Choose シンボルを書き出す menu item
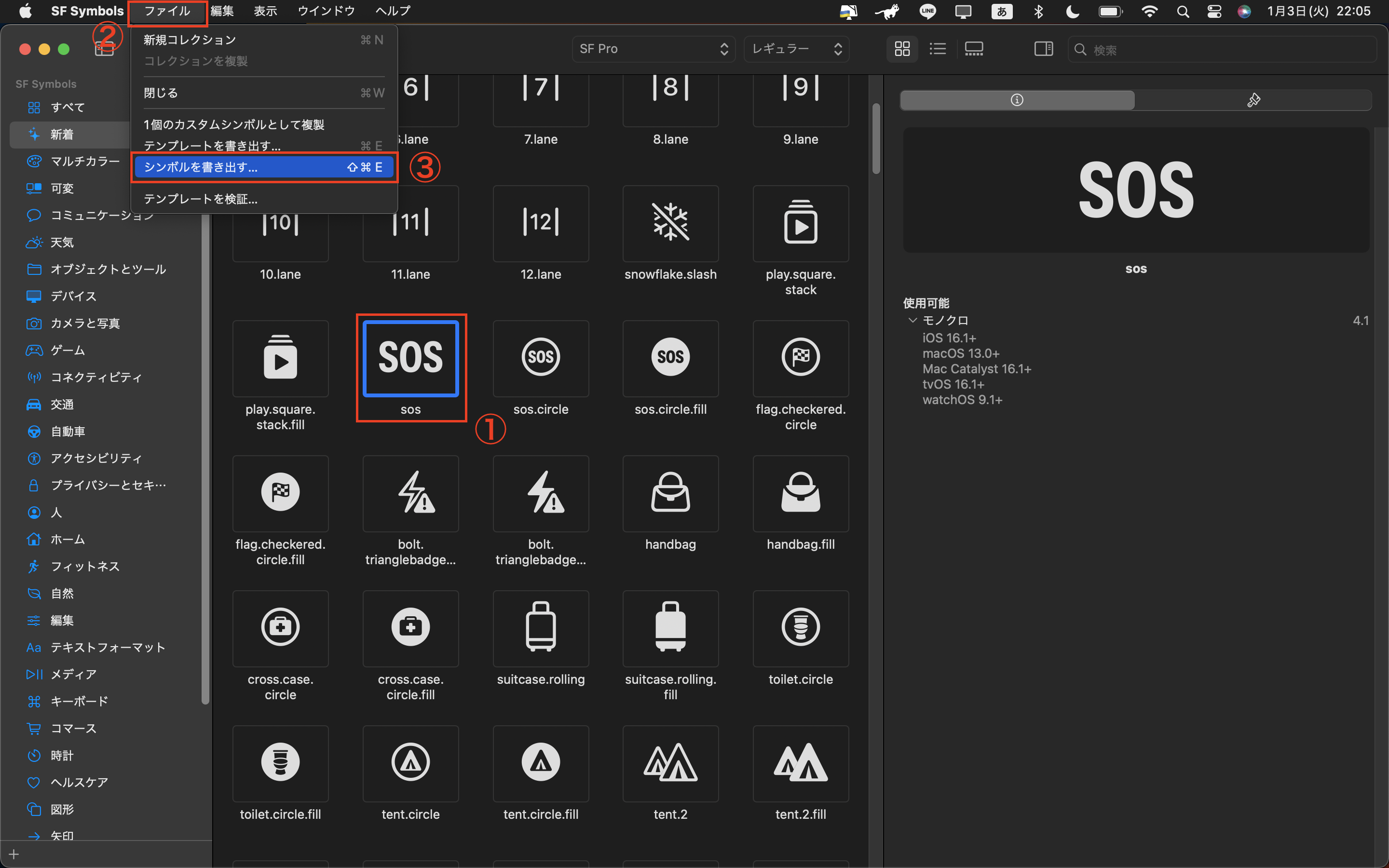1389x868 pixels. [x=264, y=167]
